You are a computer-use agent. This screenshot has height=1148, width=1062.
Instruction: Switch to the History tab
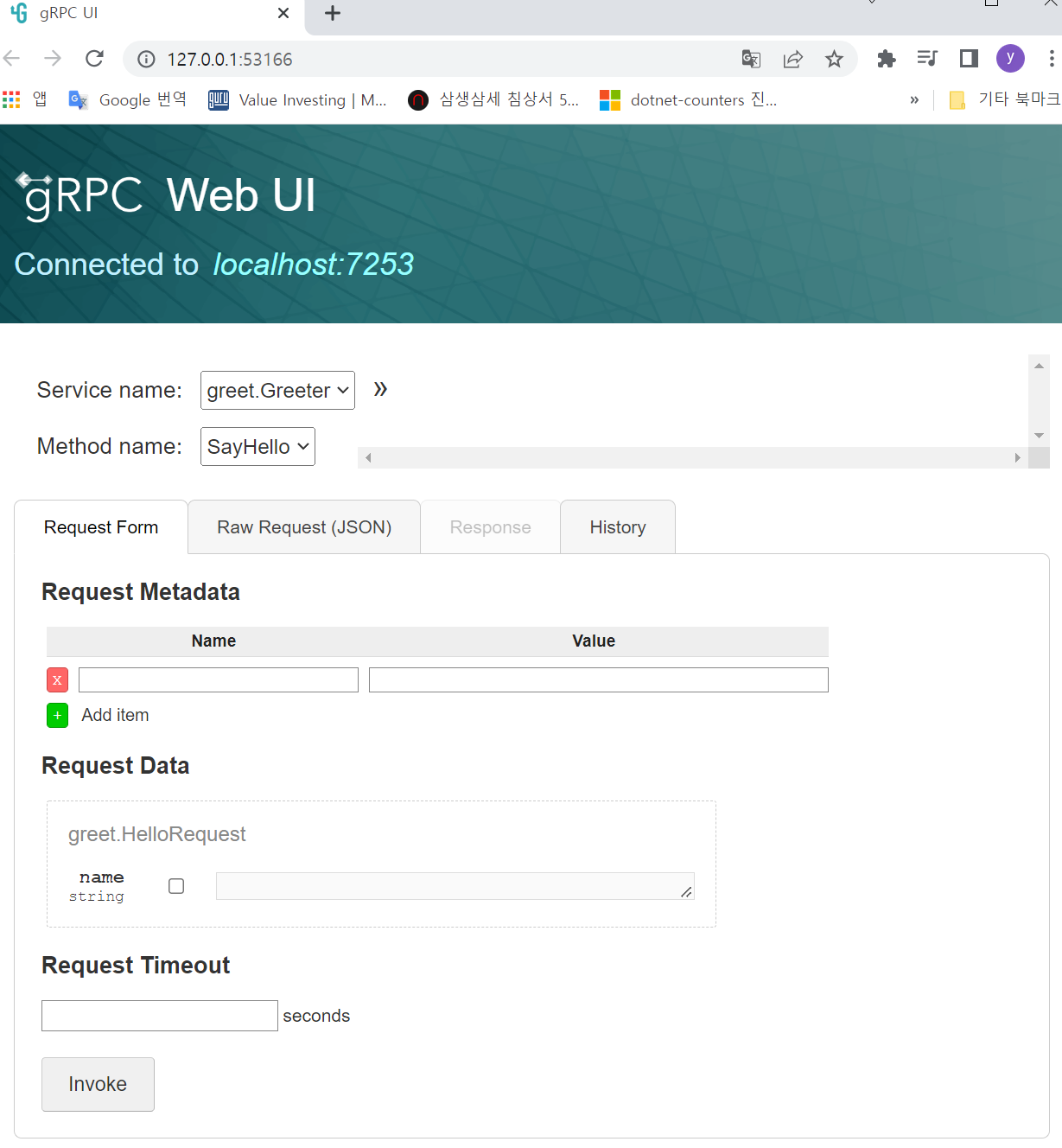tap(618, 527)
